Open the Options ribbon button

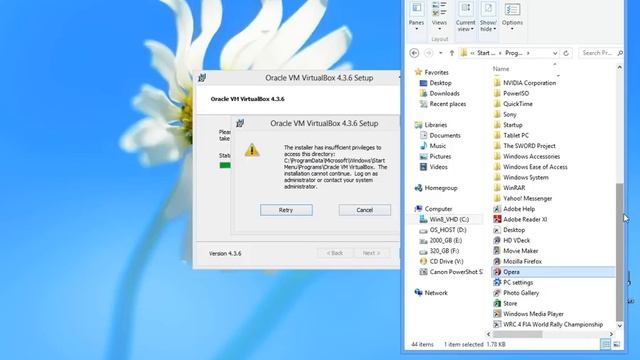pos(512,16)
